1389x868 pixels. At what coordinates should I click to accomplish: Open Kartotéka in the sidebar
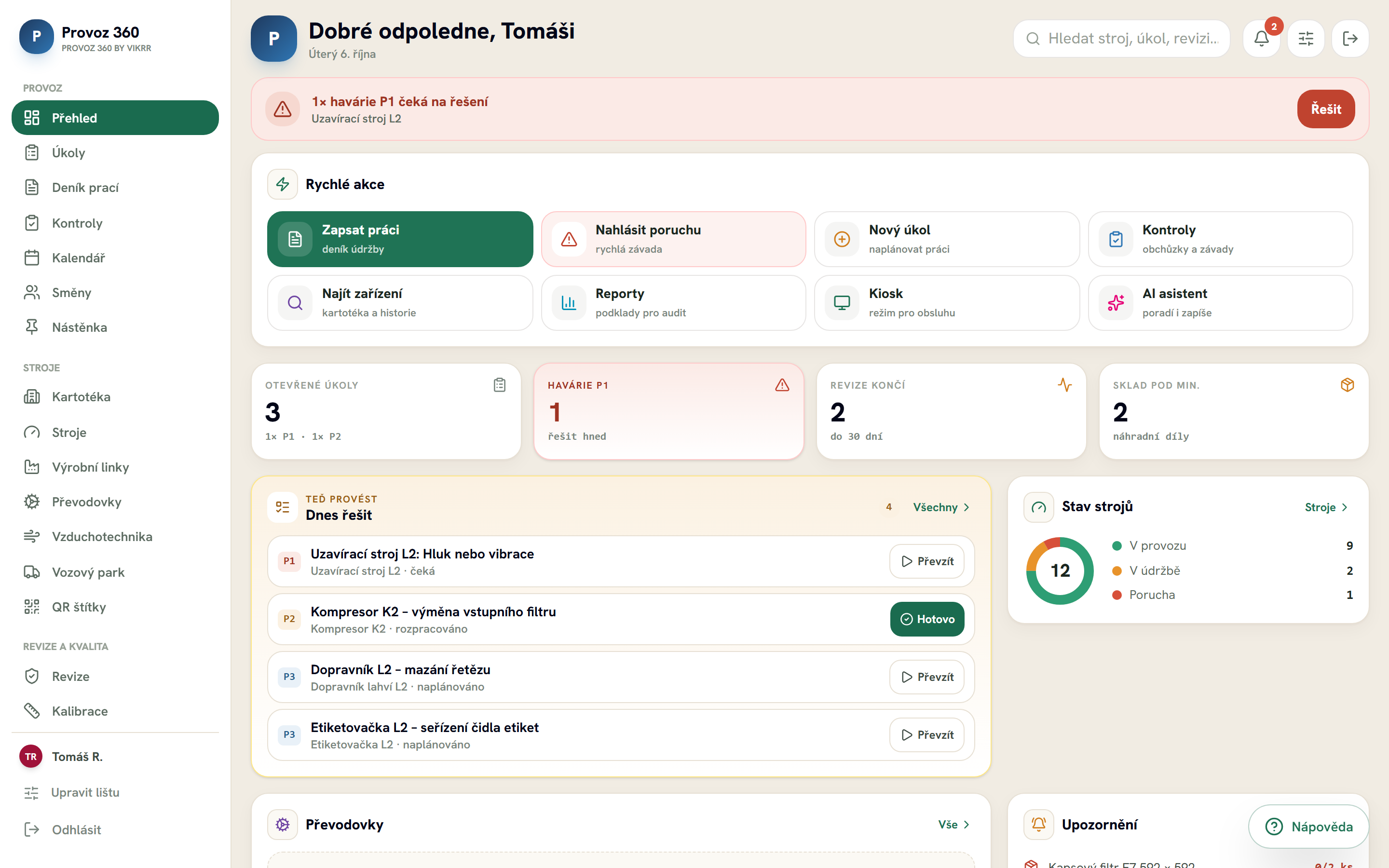(115, 397)
